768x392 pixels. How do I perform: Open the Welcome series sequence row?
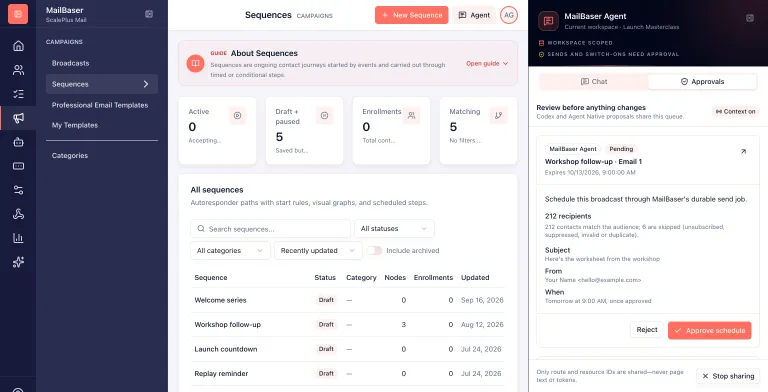349,300
